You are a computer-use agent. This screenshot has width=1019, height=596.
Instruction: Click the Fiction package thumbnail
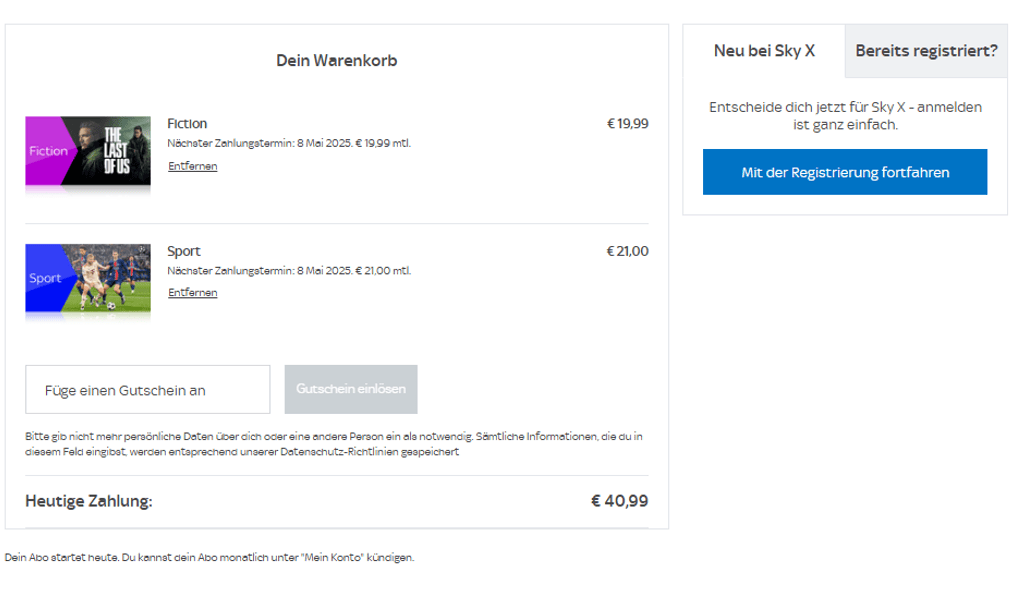click(x=88, y=150)
